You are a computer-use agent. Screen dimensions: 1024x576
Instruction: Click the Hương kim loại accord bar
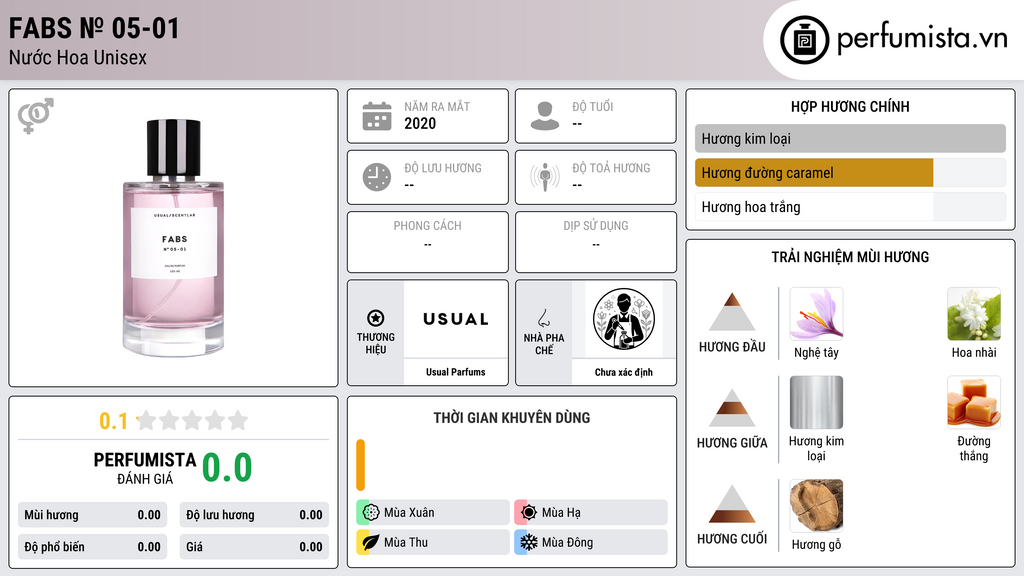point(850,138)
